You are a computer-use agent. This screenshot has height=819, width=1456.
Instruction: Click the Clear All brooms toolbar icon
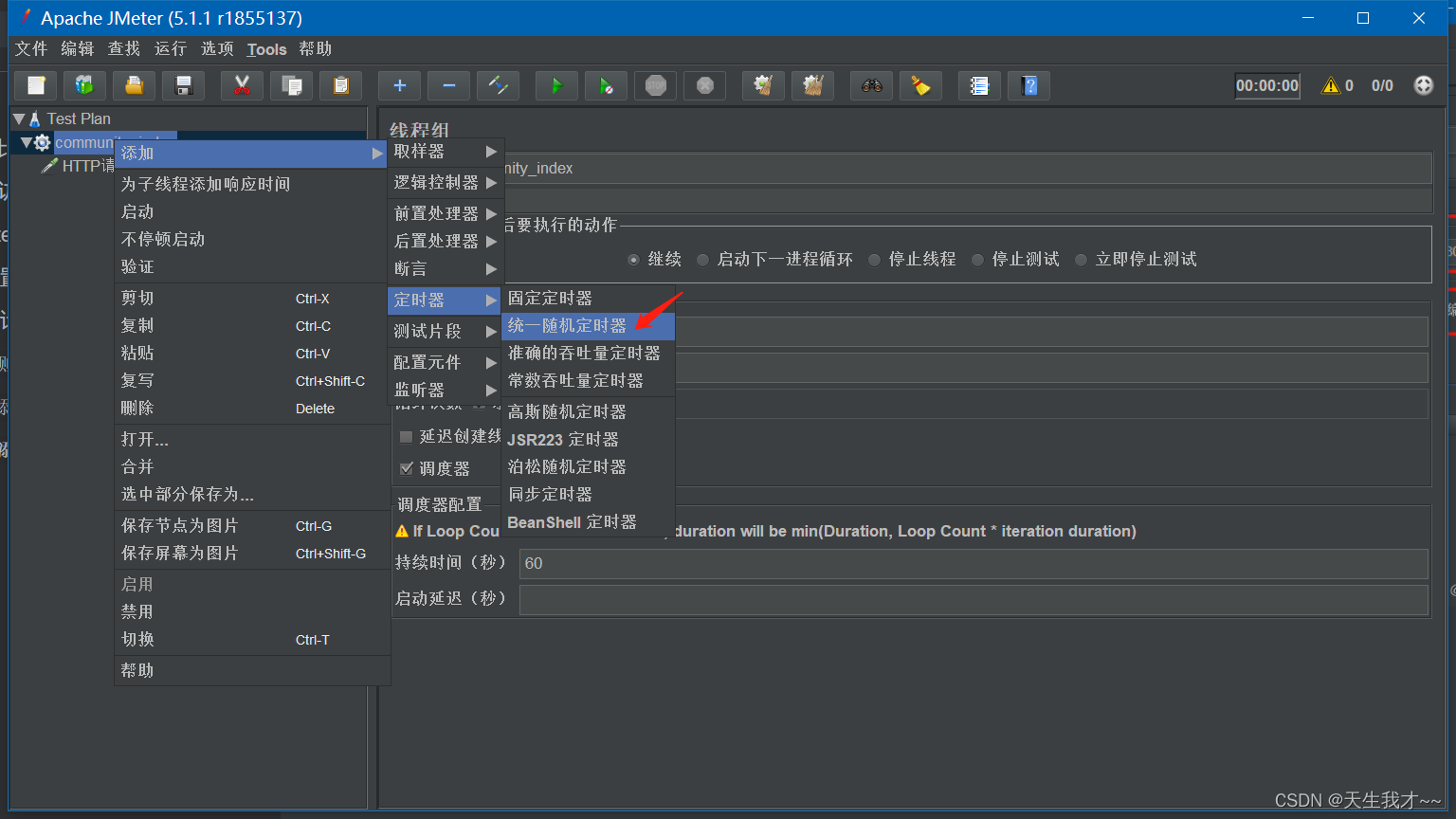tap(812, 86)
